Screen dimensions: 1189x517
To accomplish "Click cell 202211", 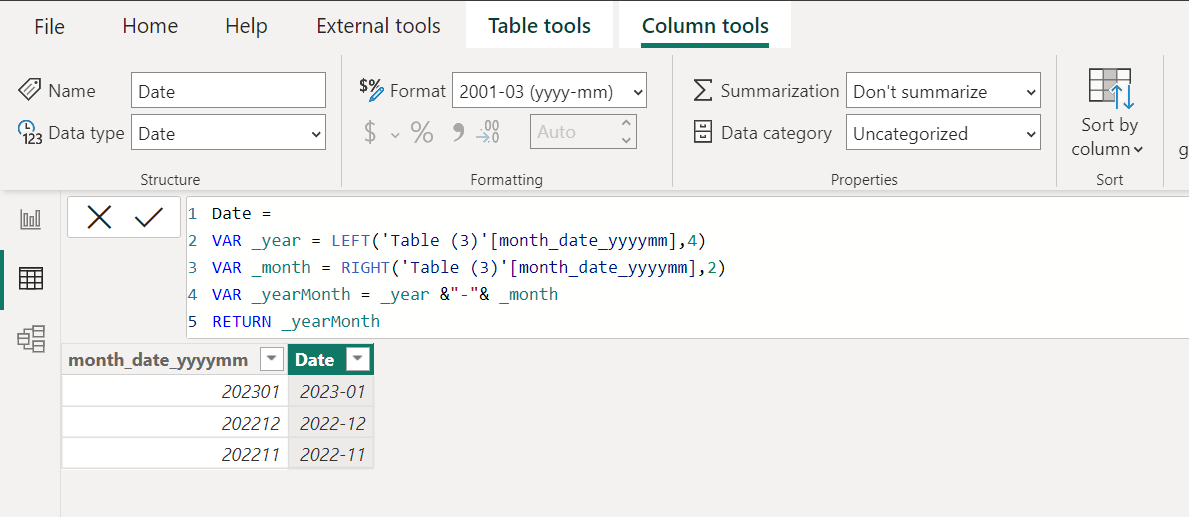I will [x=175, y=453].
